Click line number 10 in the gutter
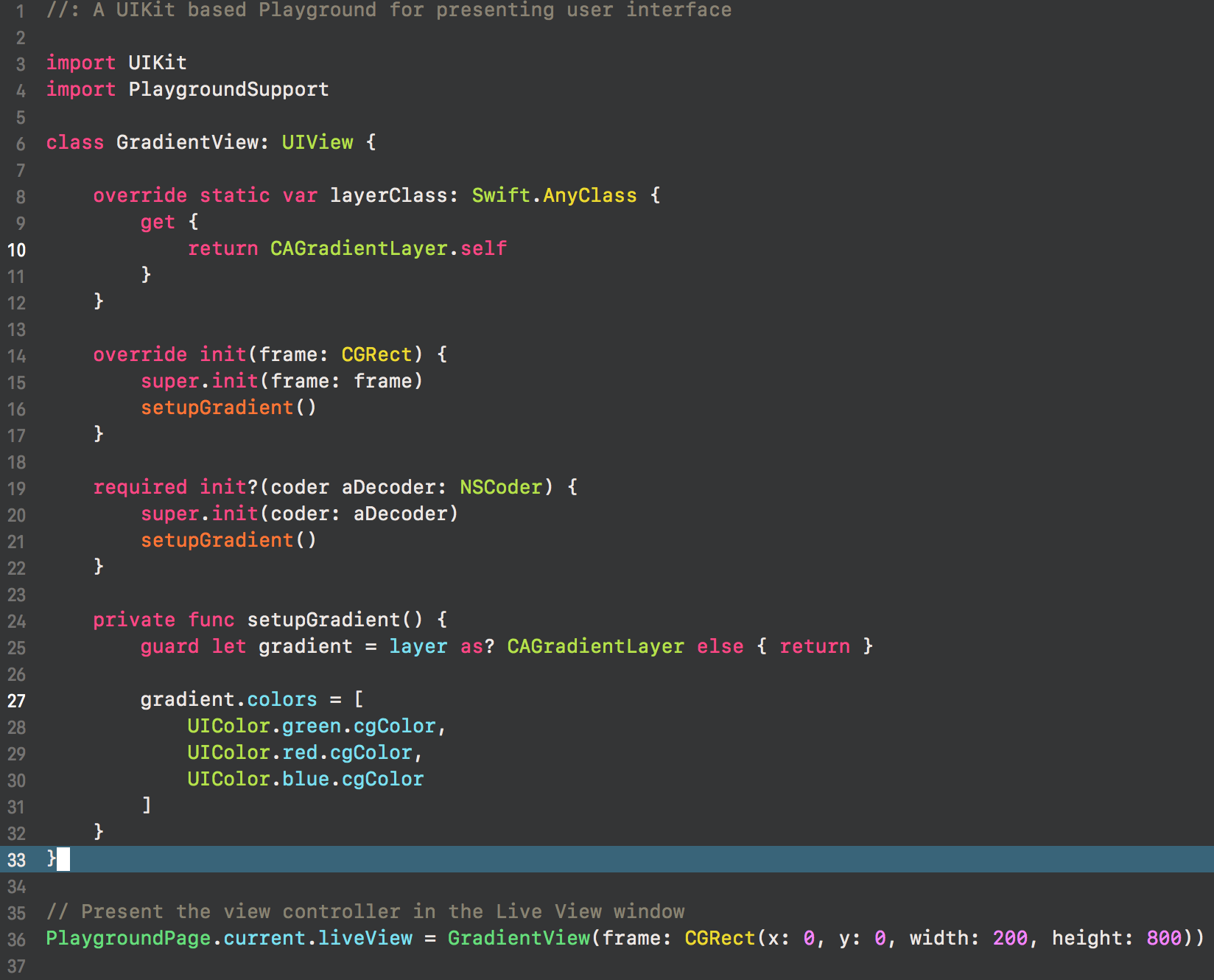This screenshot has width=1214, height=980. point(16,250)
